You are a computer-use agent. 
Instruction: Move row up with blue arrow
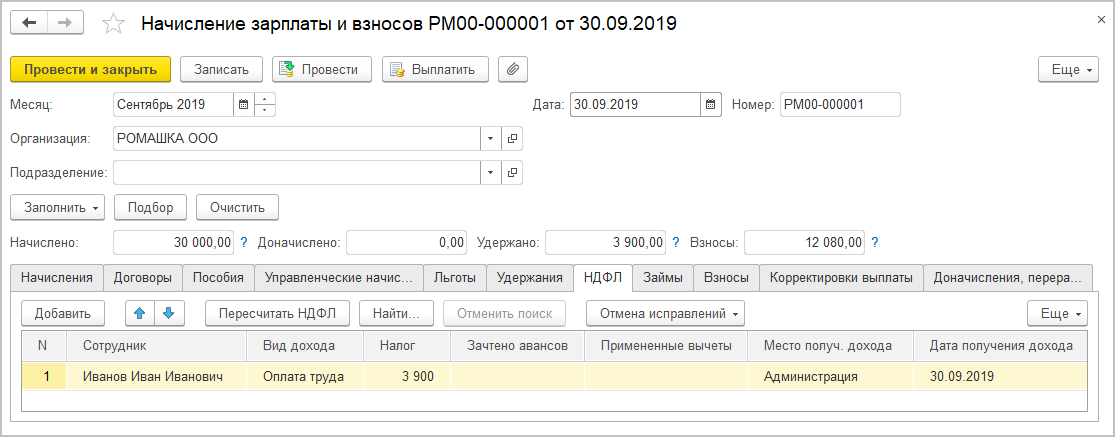(140, 313)
